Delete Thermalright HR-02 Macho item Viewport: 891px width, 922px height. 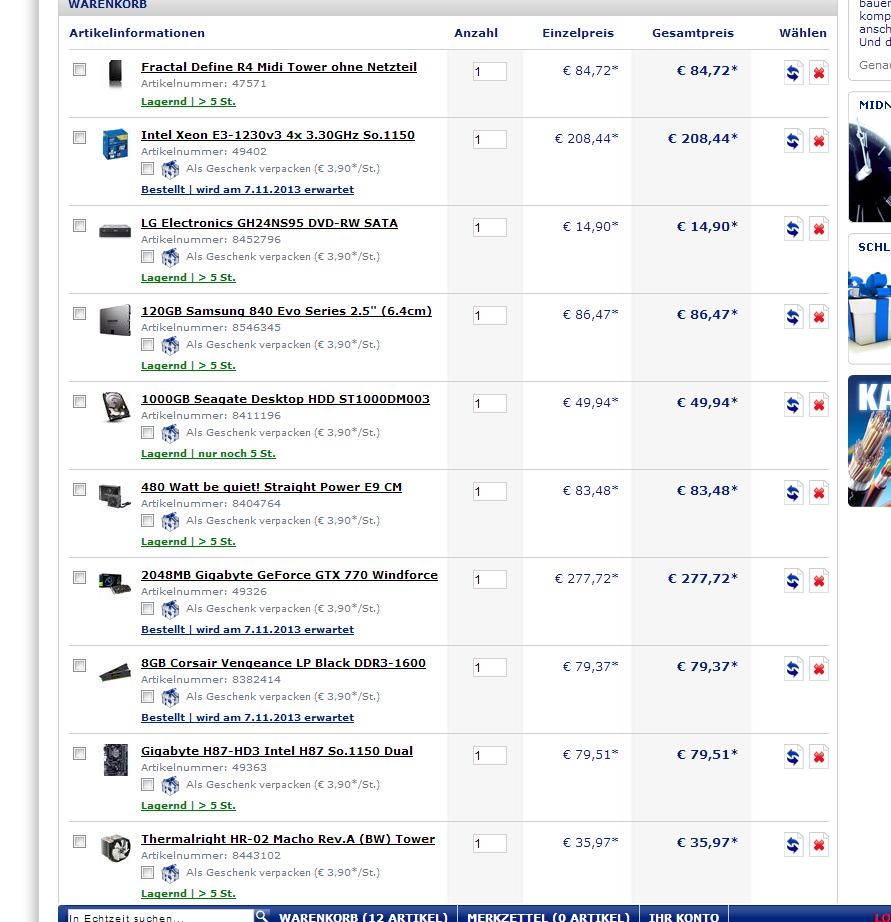(x=819, y=845)
